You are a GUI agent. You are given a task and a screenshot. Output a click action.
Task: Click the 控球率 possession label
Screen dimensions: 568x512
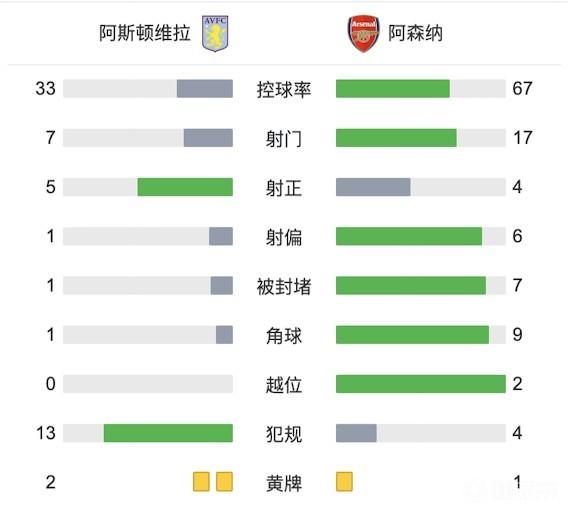[x=284, y=89]
